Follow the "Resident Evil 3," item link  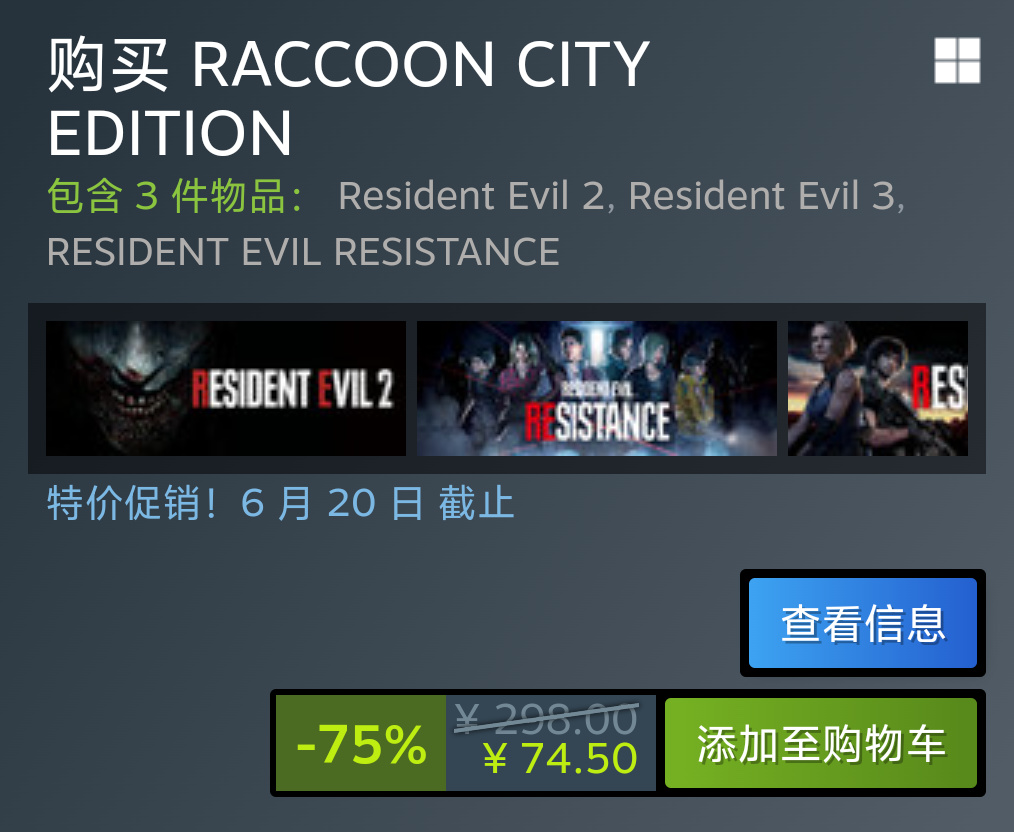pos(767,196)
